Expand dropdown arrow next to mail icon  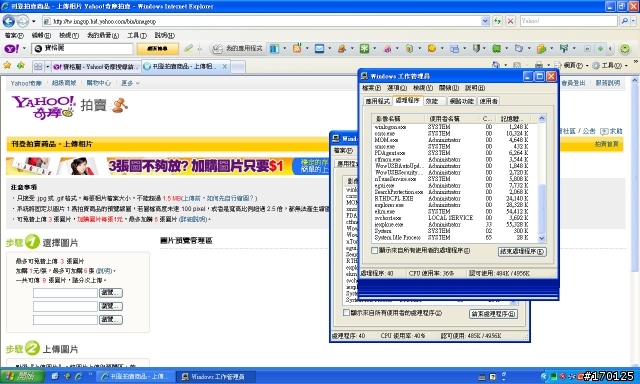[x=329, y=49]
